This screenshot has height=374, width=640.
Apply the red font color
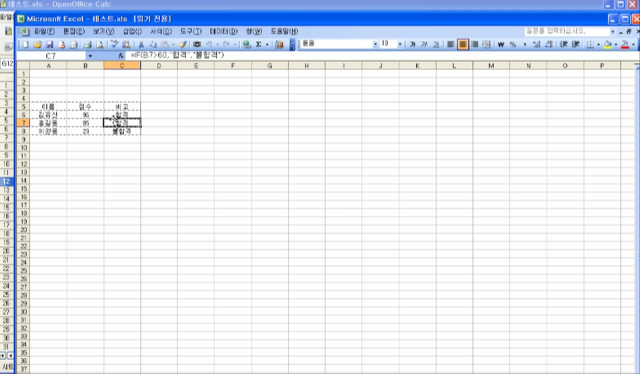625,44
